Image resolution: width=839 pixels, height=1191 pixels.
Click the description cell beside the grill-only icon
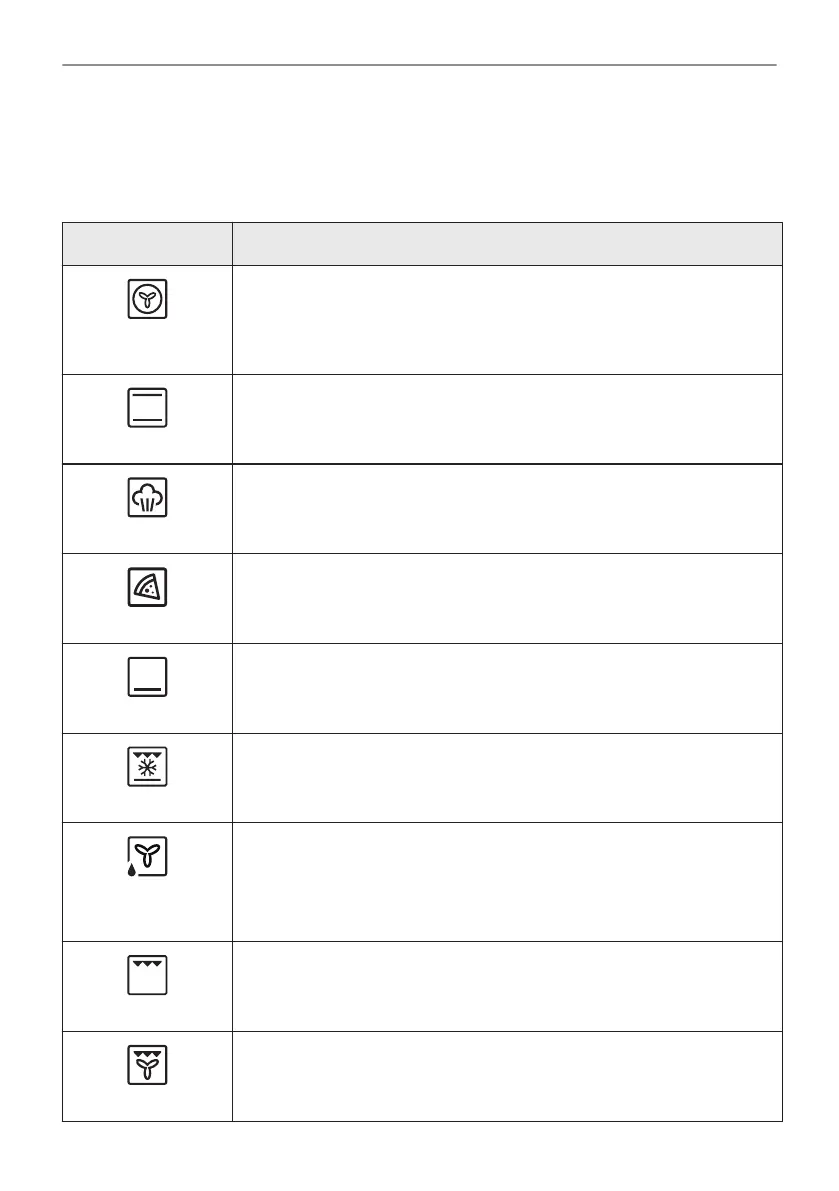pyautogui.click(x=506, y=986)
